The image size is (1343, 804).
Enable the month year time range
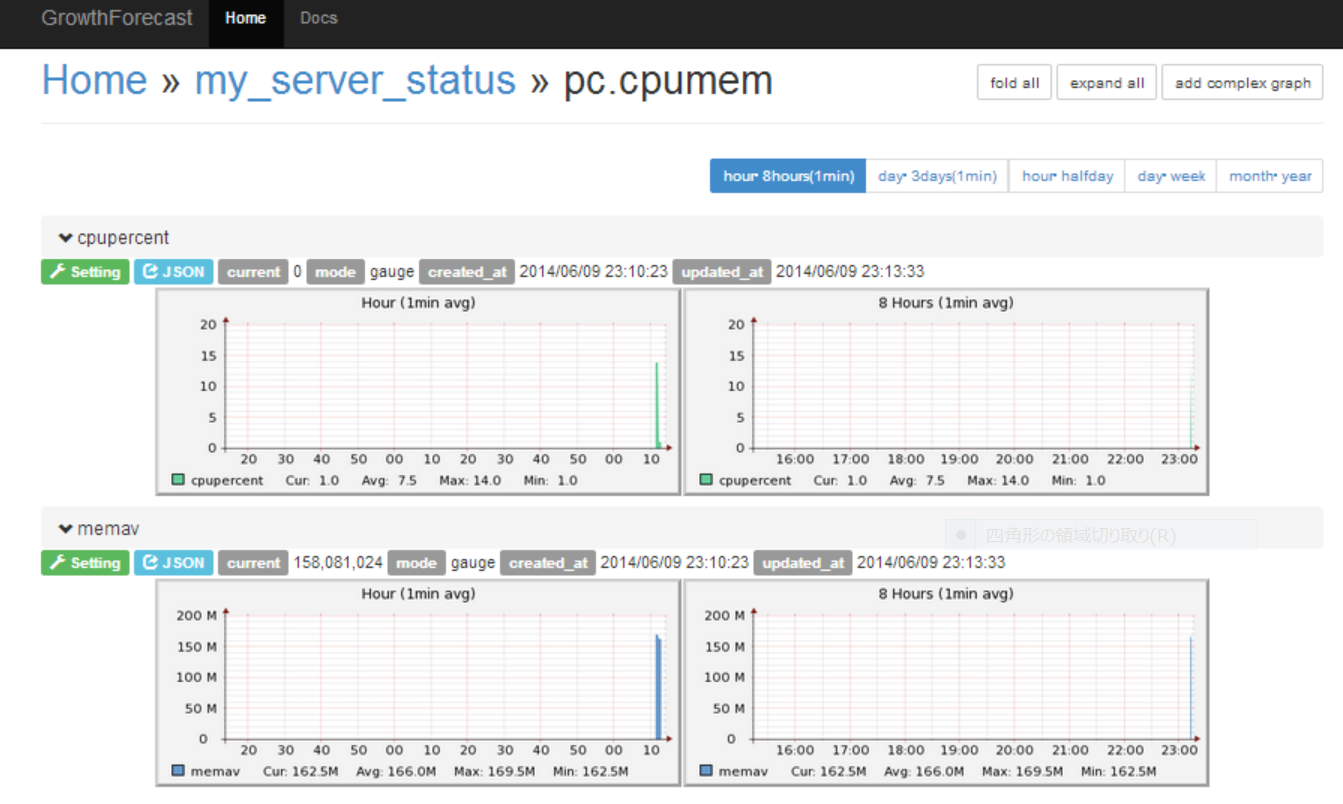point(1269,175)
